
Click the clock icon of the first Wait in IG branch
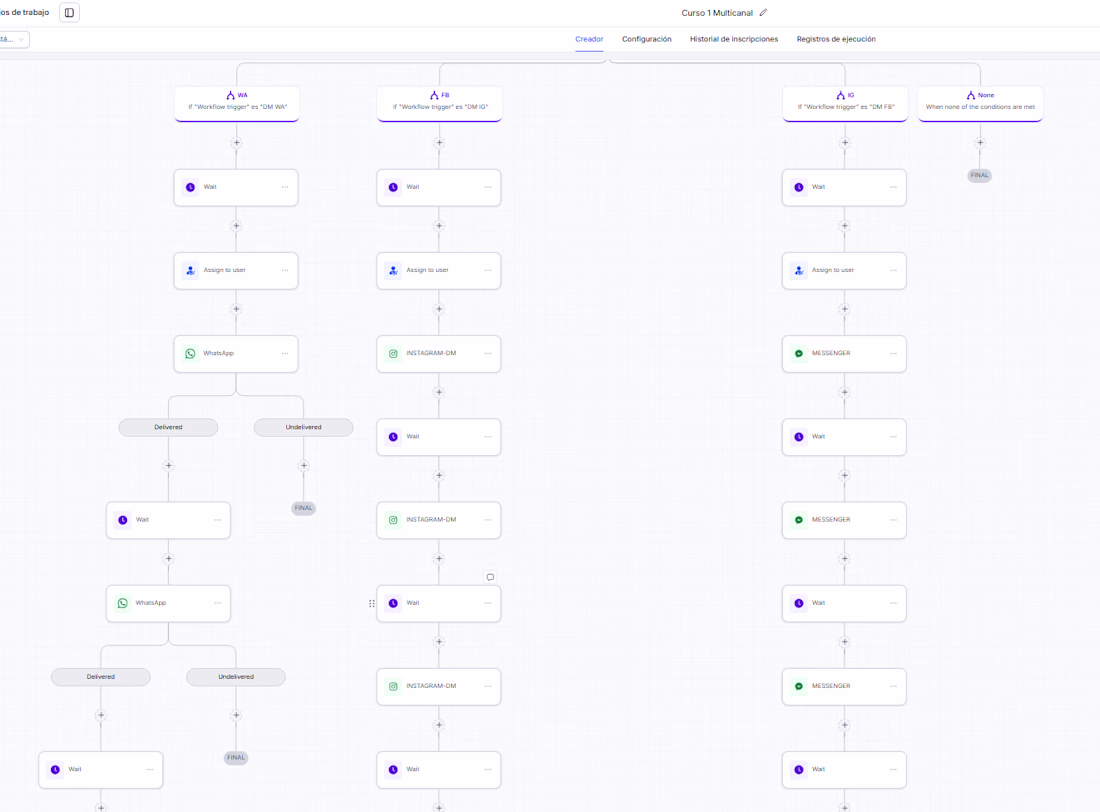(x=798, y=187)
